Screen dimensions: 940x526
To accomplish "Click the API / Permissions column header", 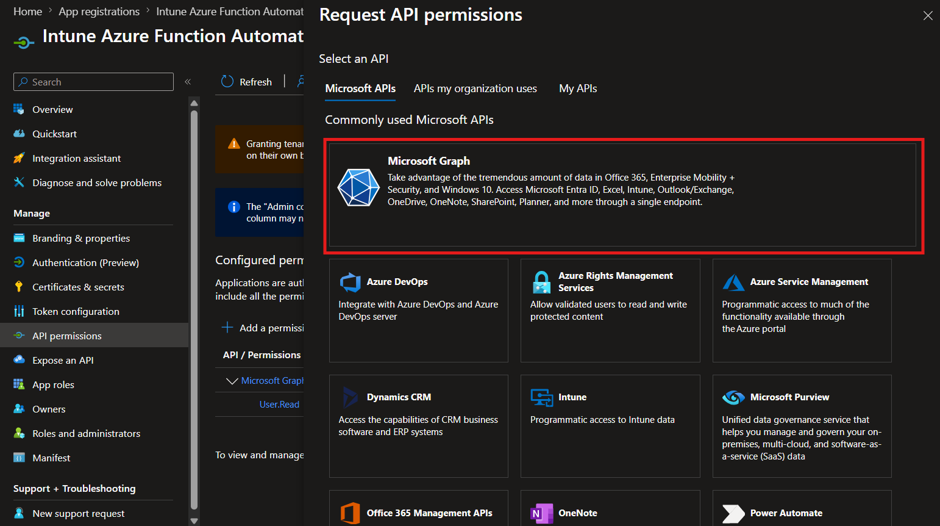I will click(x=262, y=354).
